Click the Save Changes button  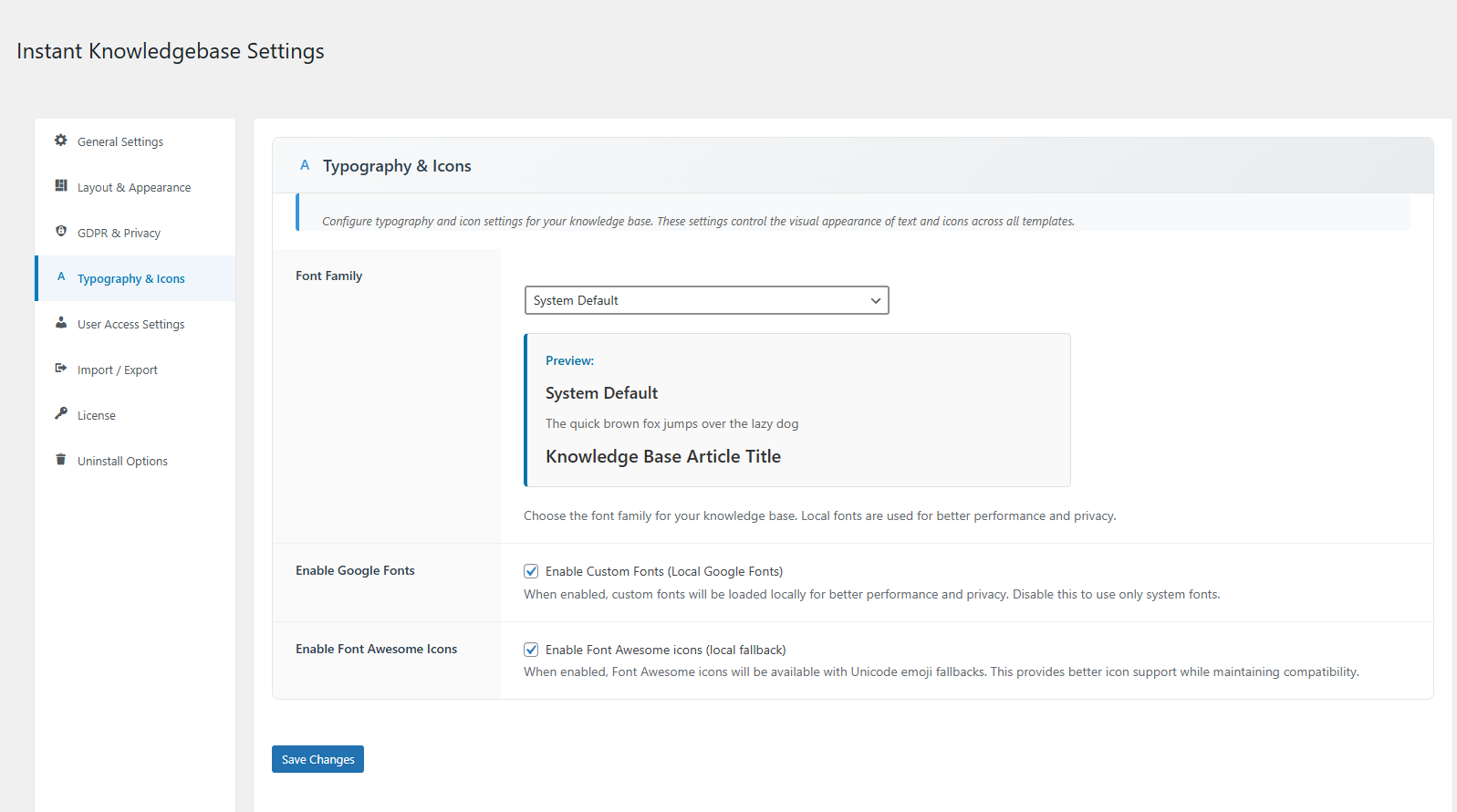pos(317,759)
